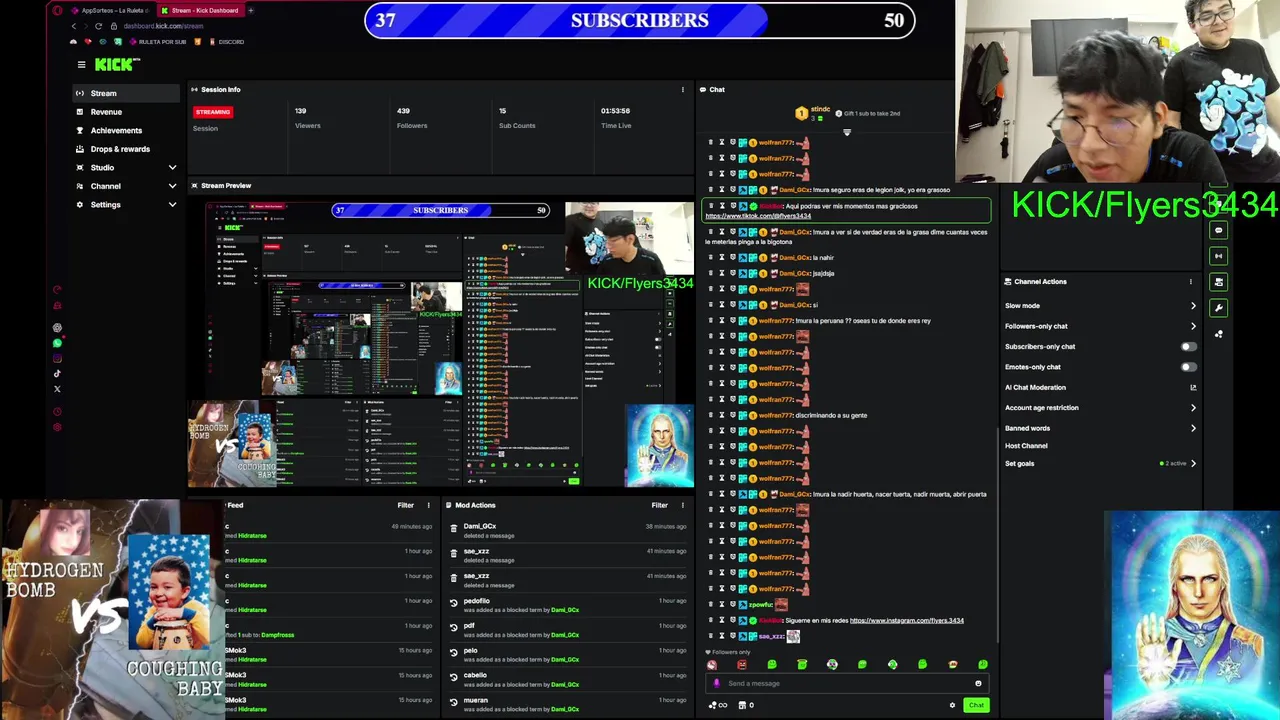The height and width of the screenshot is (720, 1280).
Task: Click the stream preview thumbnail
Action: [441, 344]
